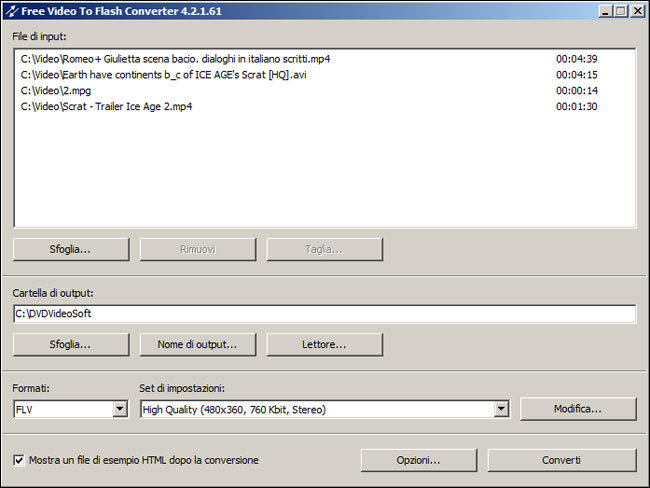The width and height of the screenshot is (650, 488).
Task: Select Scrat - Trailer Ice Age 2.mp4
Action: click(105, 107)
